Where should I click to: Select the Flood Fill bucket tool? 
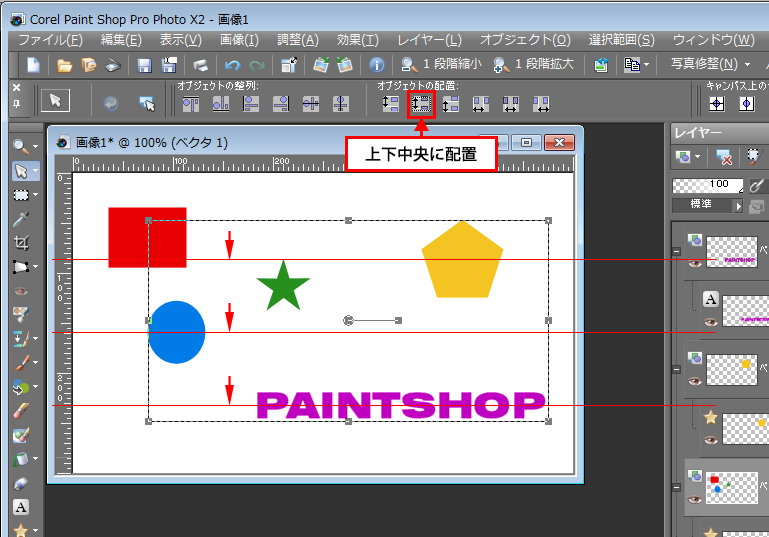[21, 459]
